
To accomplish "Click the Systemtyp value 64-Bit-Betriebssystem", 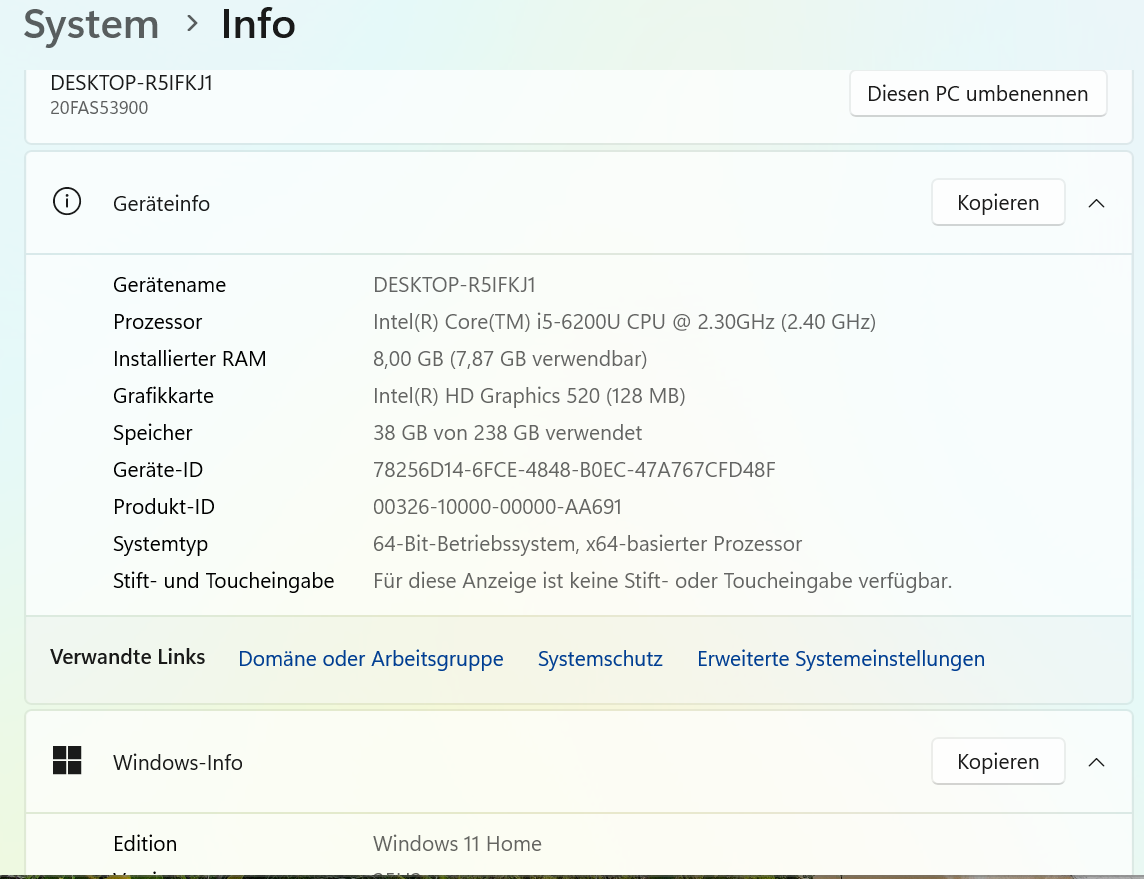I will [x=587, y=543].
